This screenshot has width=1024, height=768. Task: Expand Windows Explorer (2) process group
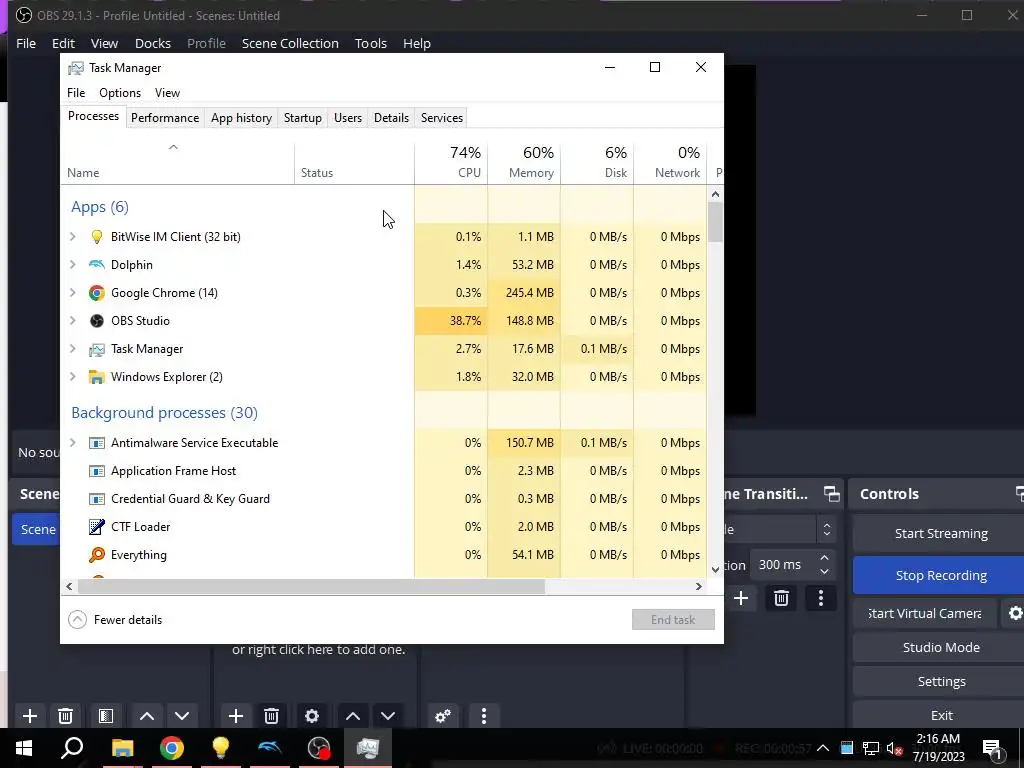coord(72,377)
